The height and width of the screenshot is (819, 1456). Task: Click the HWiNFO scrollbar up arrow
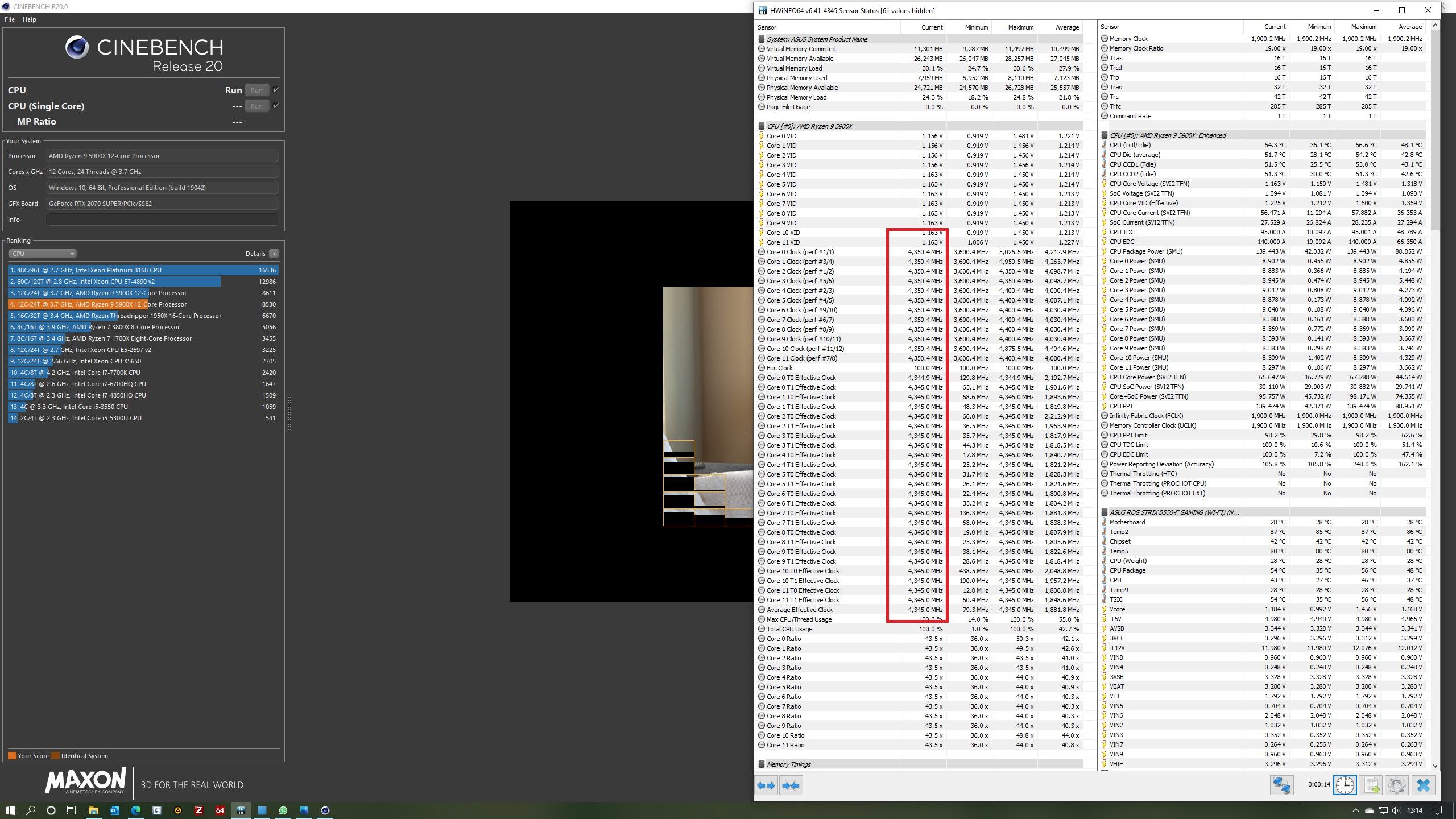1435,24
